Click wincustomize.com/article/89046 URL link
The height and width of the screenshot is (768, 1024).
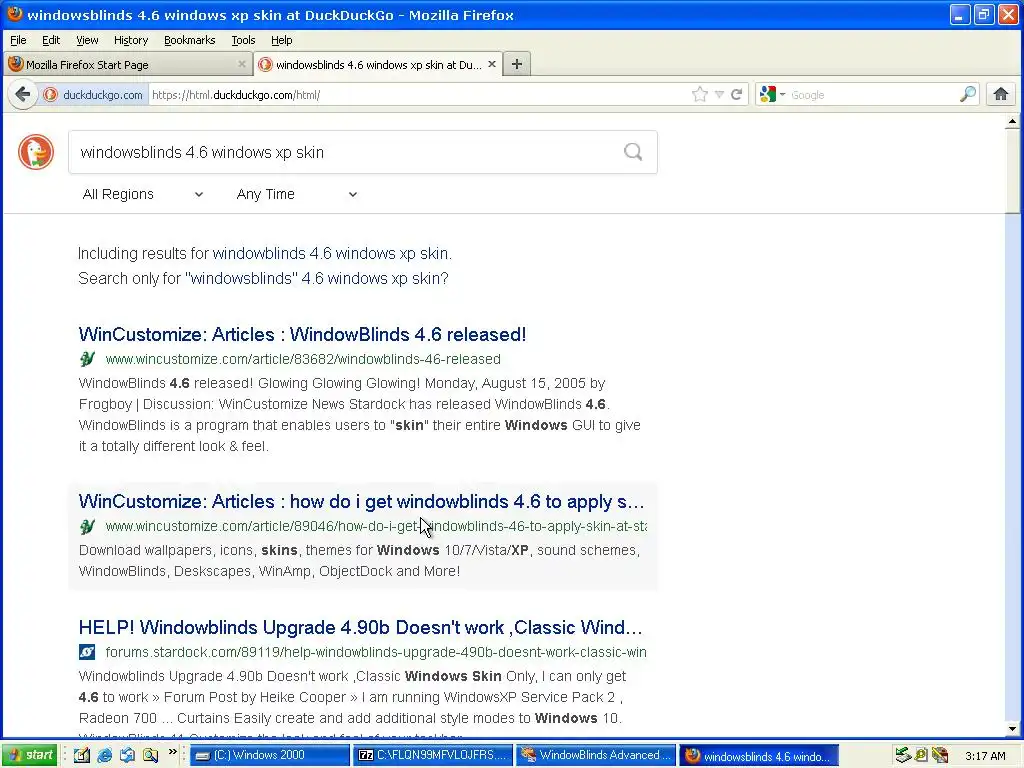[x=376, y=526]
